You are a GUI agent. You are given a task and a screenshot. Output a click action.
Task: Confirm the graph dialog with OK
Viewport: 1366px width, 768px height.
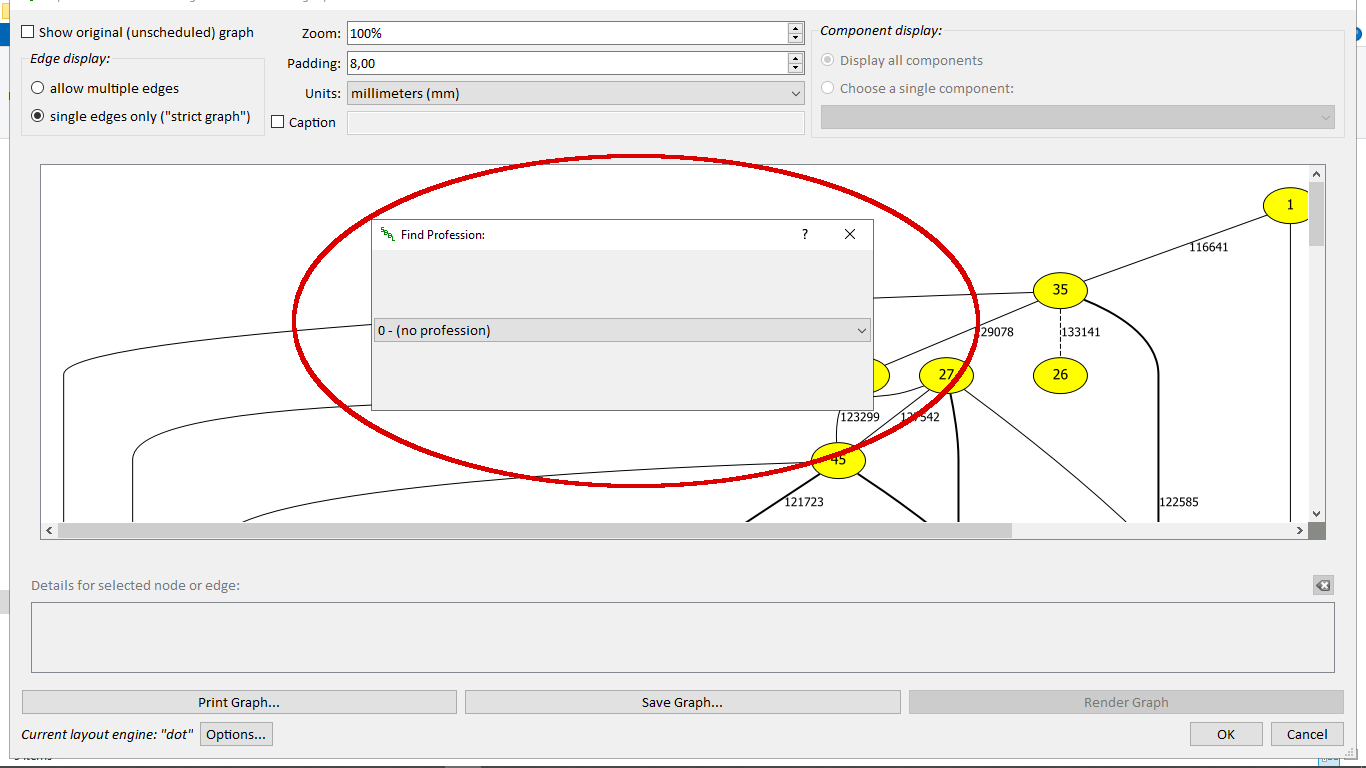pos(1226,733)
